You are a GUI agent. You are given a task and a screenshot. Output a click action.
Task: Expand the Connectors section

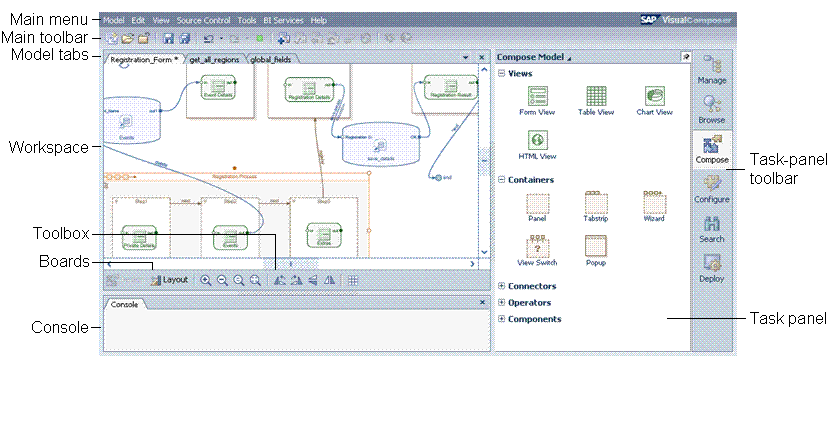(x=502, y=286)
